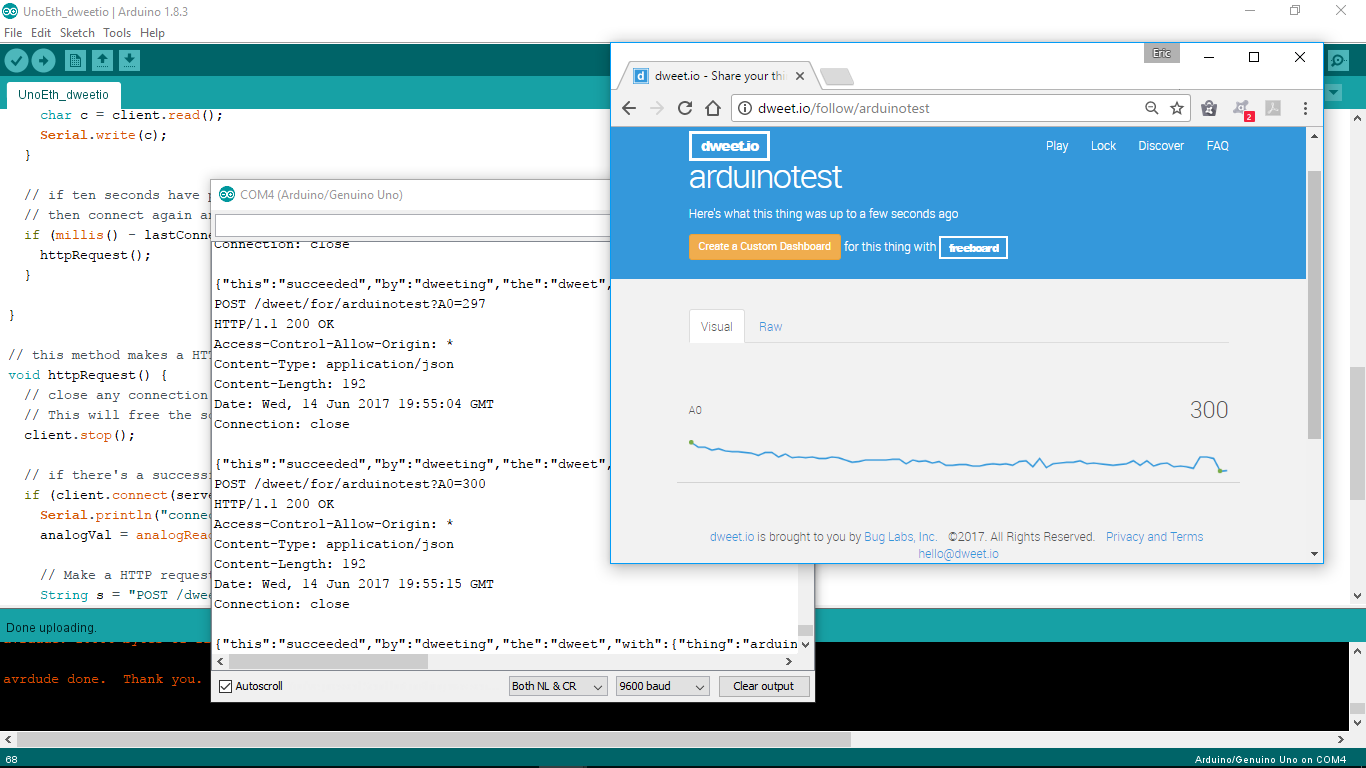Click the 'avrdude done. Thank you.' console text

coord(102,679)
